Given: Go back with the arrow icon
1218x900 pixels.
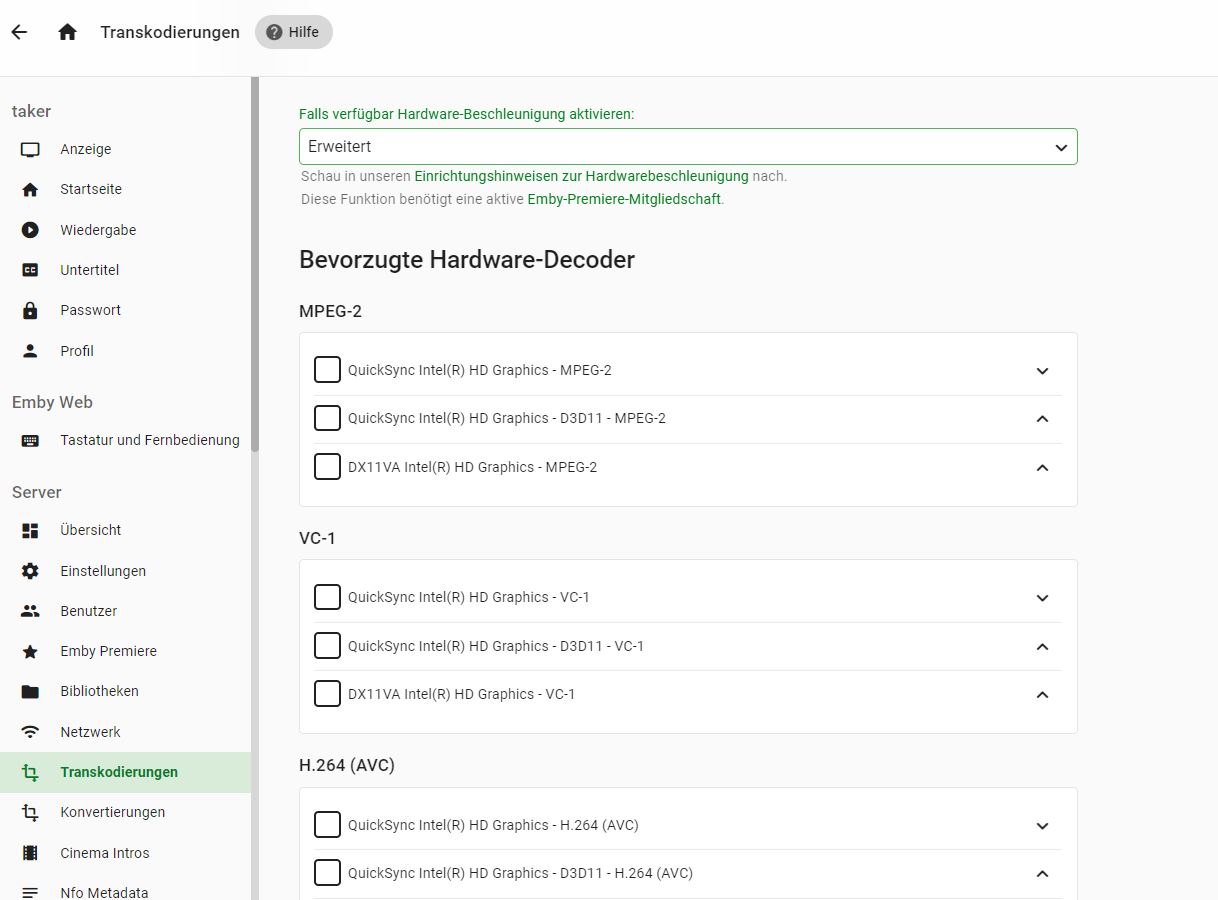Looking at the screenshot, I should coord(19,32).
